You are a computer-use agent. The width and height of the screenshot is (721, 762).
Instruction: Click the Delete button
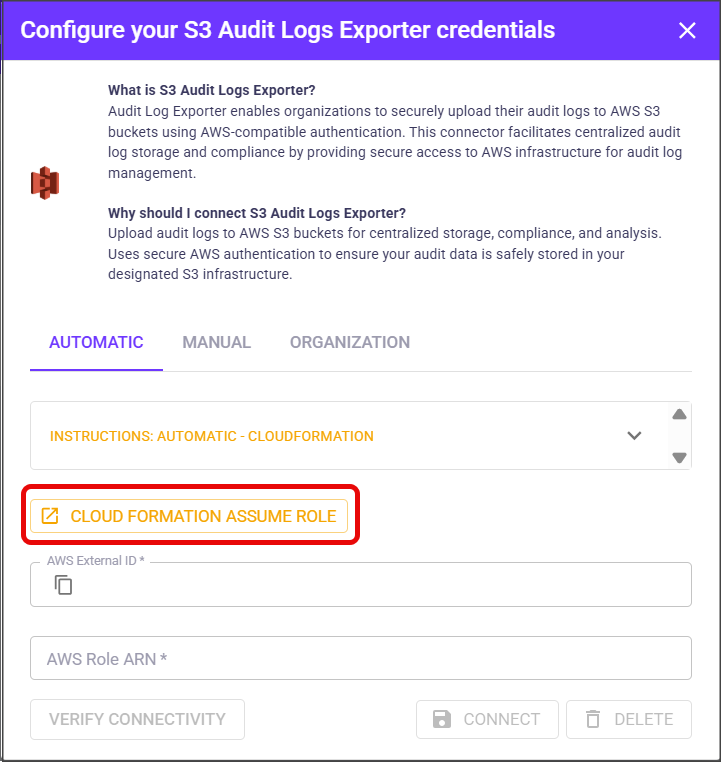pos(628,719)
